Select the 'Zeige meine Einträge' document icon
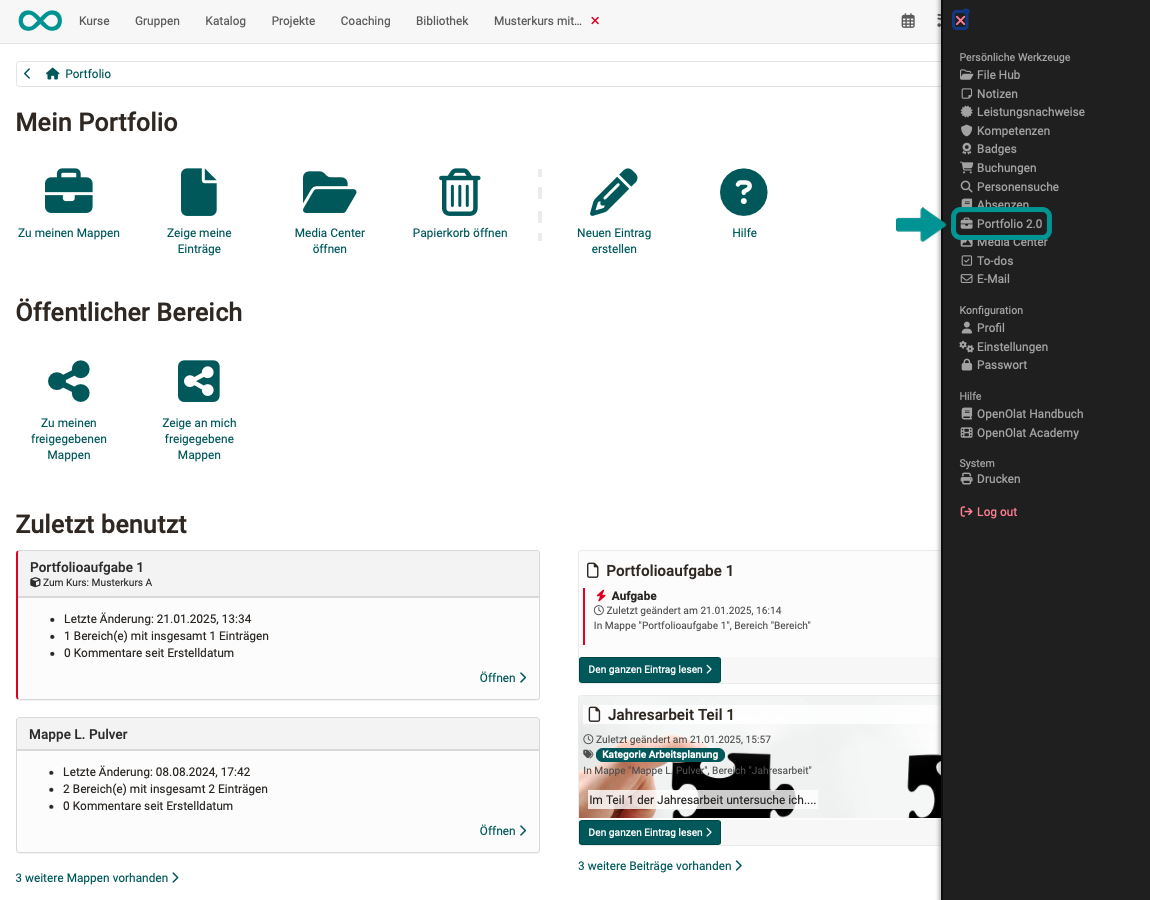1150x900 pixels. [x=198, y=191]
